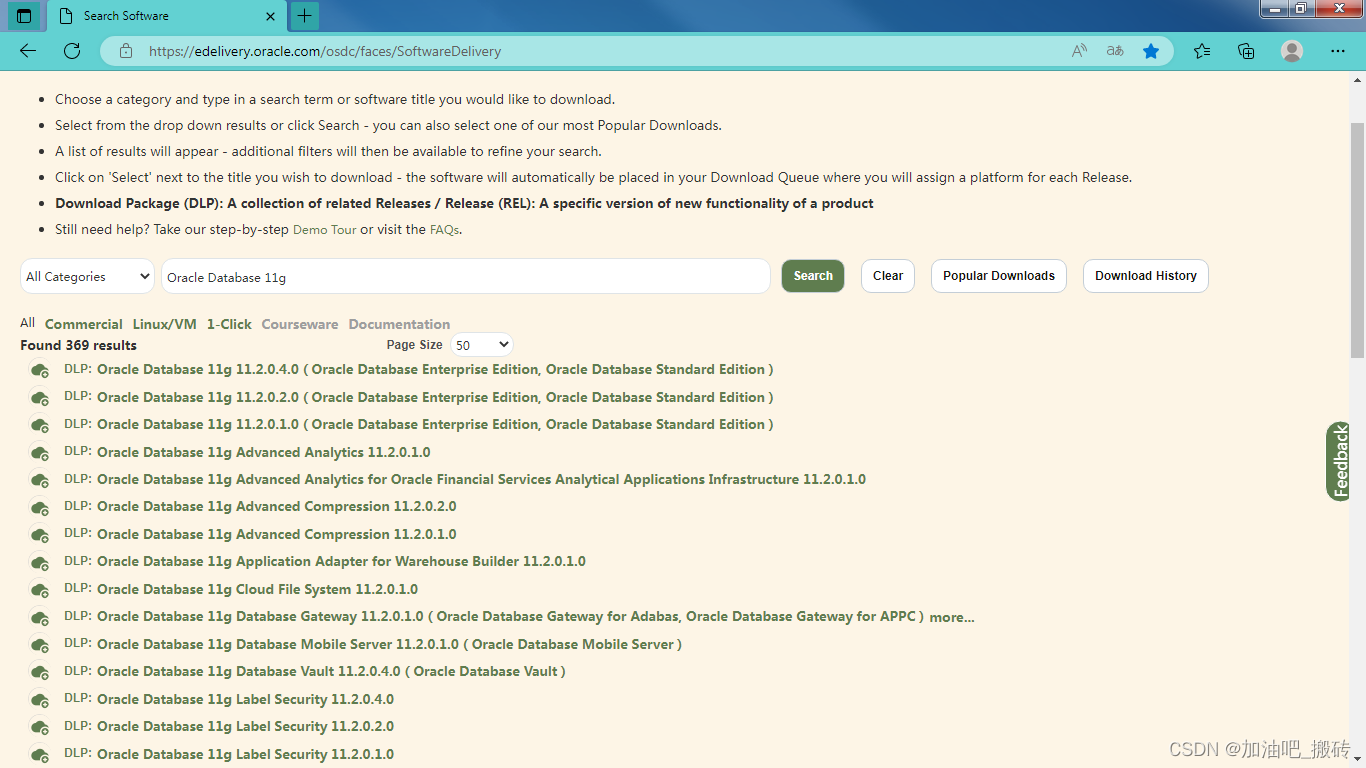Image resolution: width=1366 pixels, height=768 pixels.
Task: Activate the Read aloud icon in the address bar
Action: [x=1079, y=51]
